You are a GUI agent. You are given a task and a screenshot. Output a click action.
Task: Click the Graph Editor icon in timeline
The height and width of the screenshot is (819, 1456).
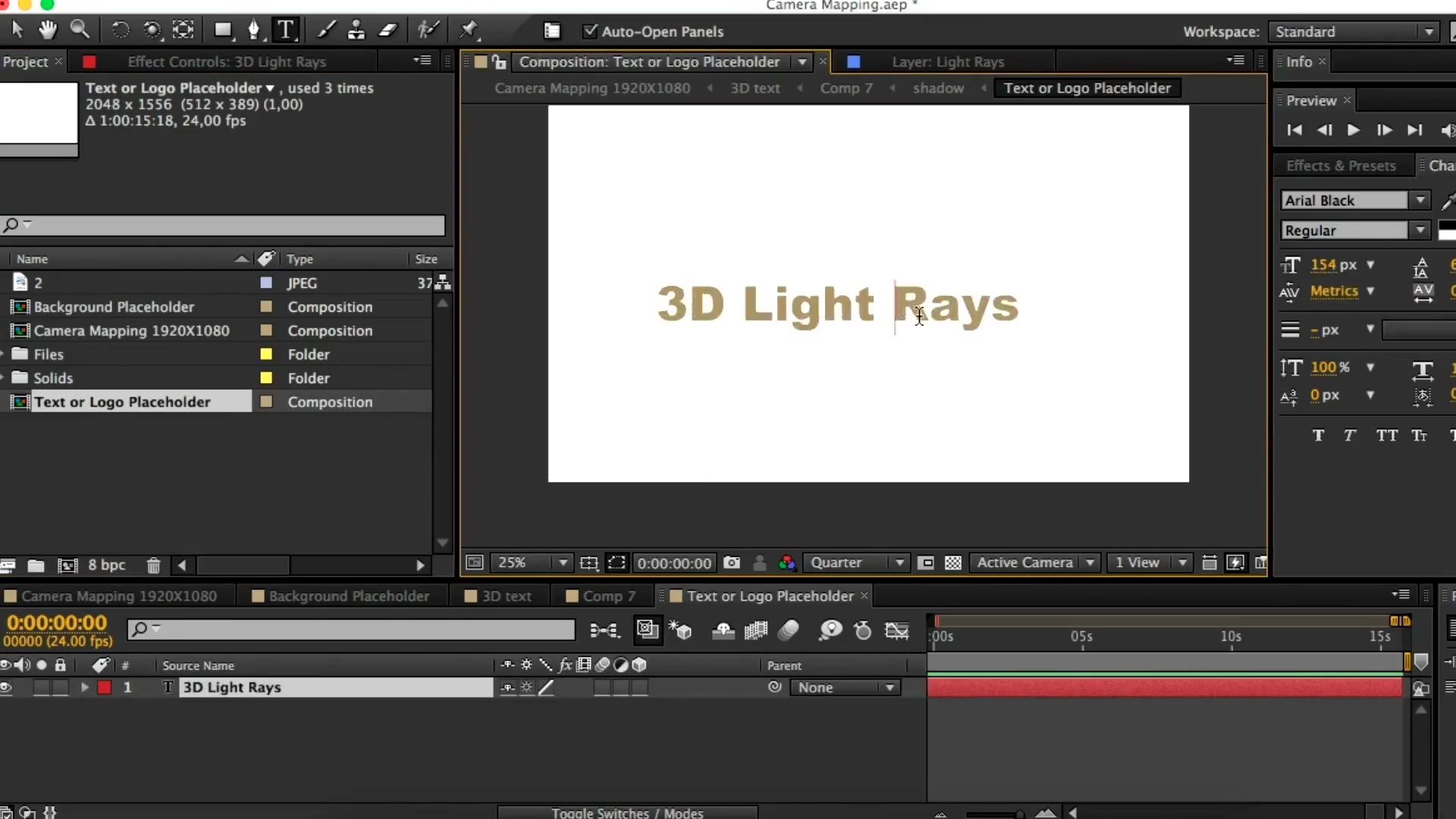[x=897, y=630]
